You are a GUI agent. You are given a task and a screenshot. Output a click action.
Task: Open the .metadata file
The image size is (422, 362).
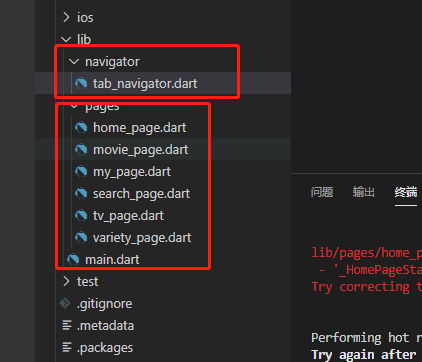coord(105,325)
